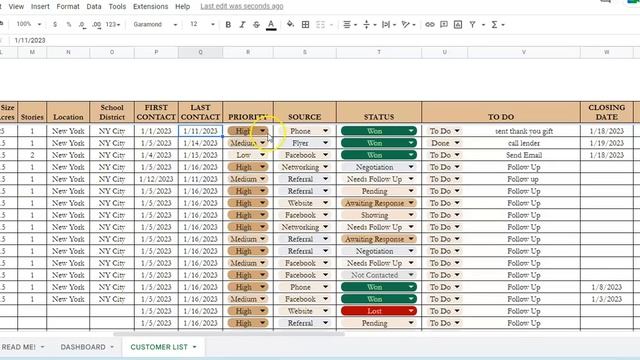Click the create filter icon
Screen dimensions: 640x360
point(472,24)
